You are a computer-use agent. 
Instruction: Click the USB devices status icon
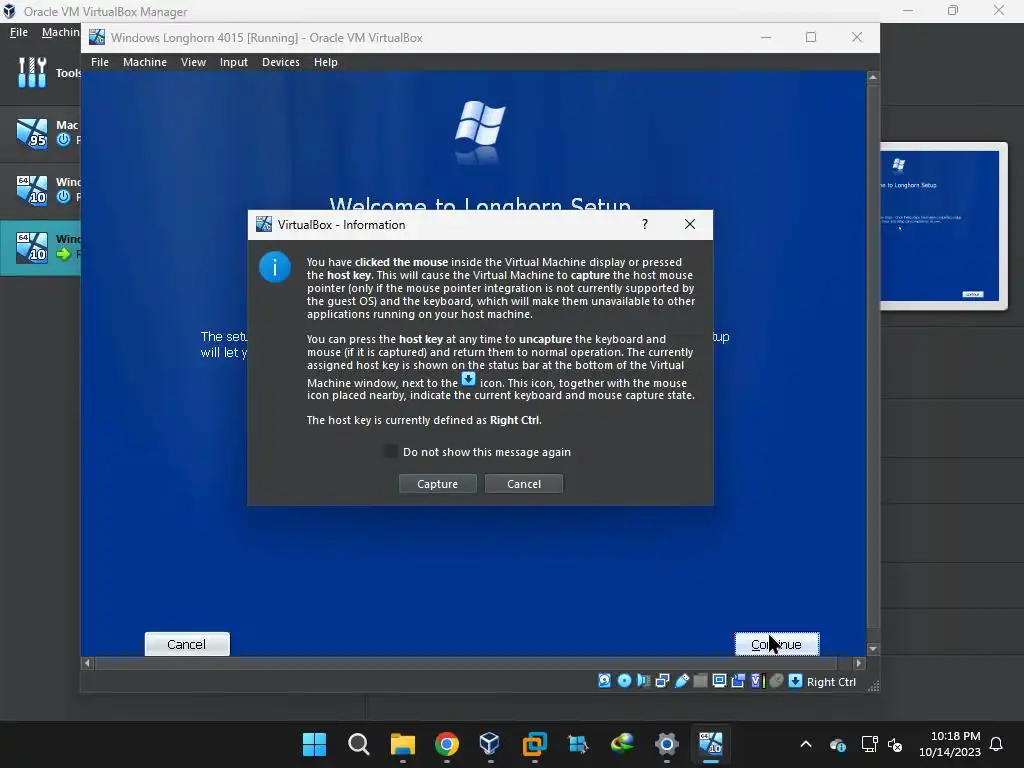click(682, 681)
